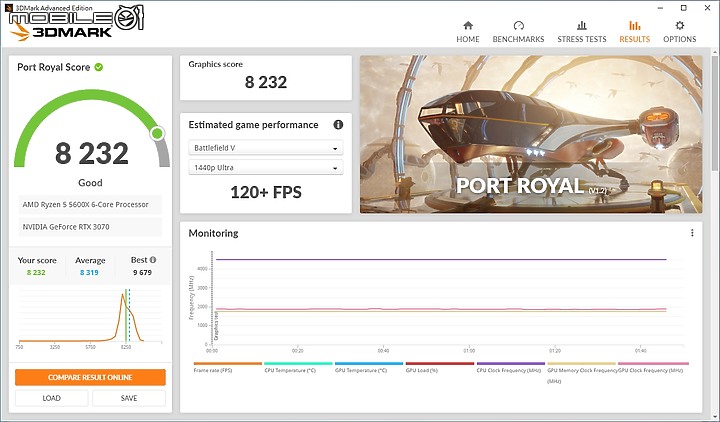Go to the Home tab

click(x=467, y=32)
